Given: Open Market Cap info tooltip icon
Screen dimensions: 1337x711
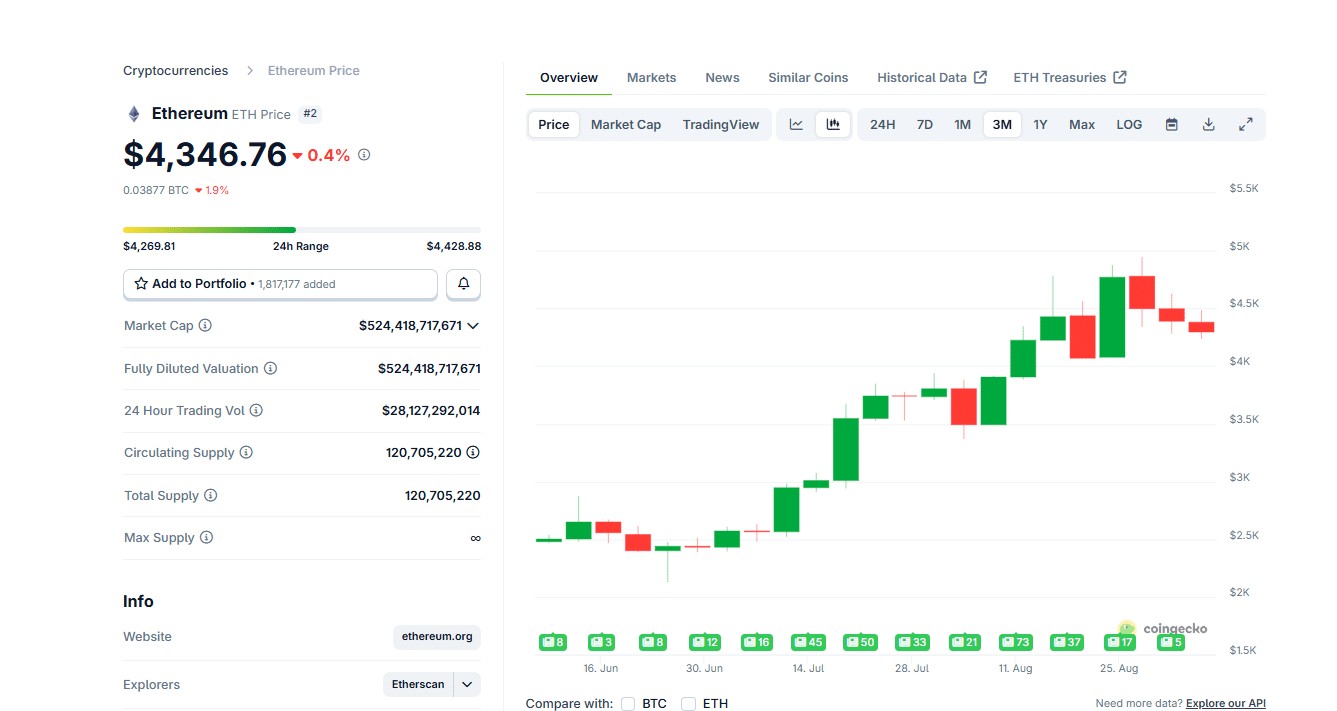Looking at the screenshot, I should (x=205, y=326).
